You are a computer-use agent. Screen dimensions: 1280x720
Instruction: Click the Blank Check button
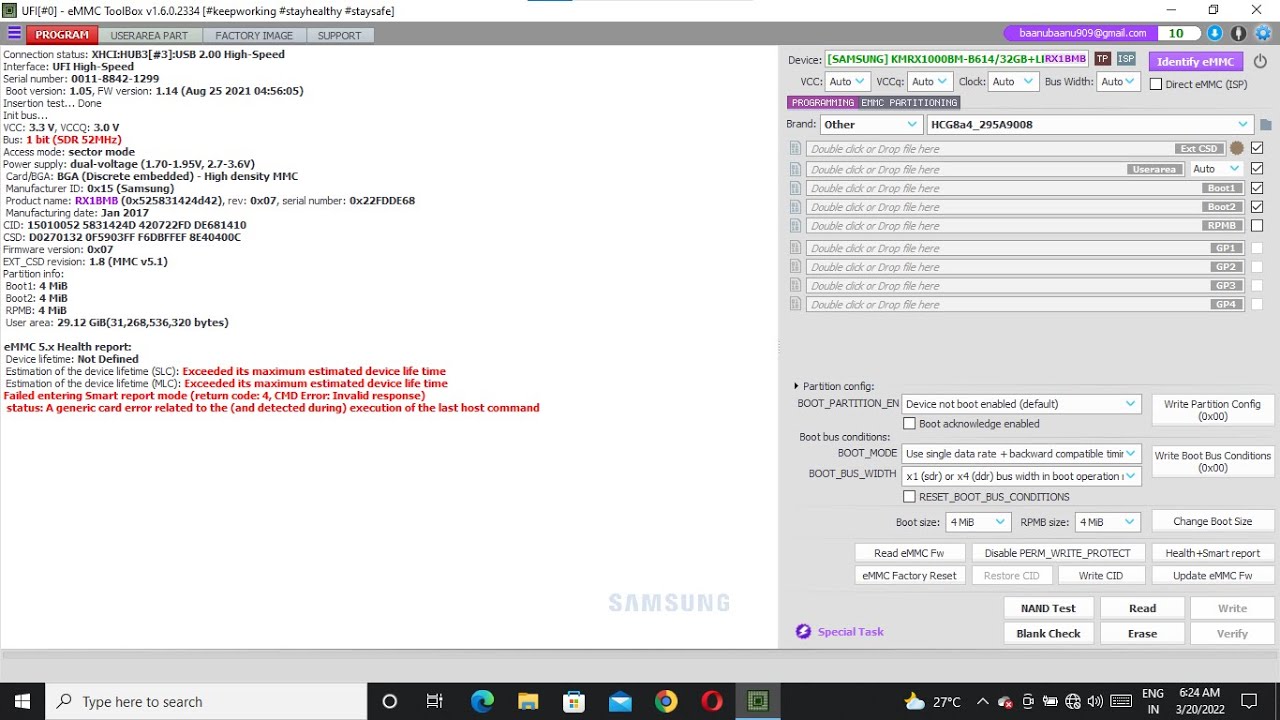1048,633
